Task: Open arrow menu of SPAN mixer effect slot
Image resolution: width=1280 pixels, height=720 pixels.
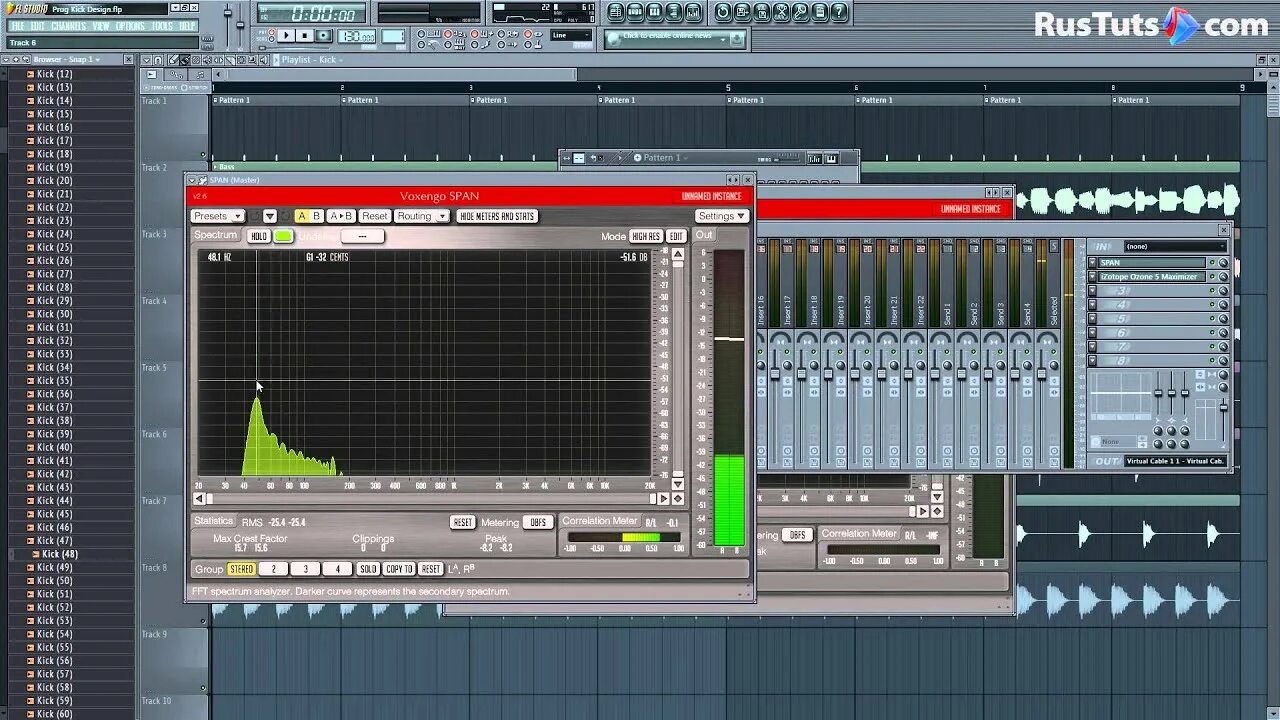Action: pyautogui.click(x=1092, y=262)
